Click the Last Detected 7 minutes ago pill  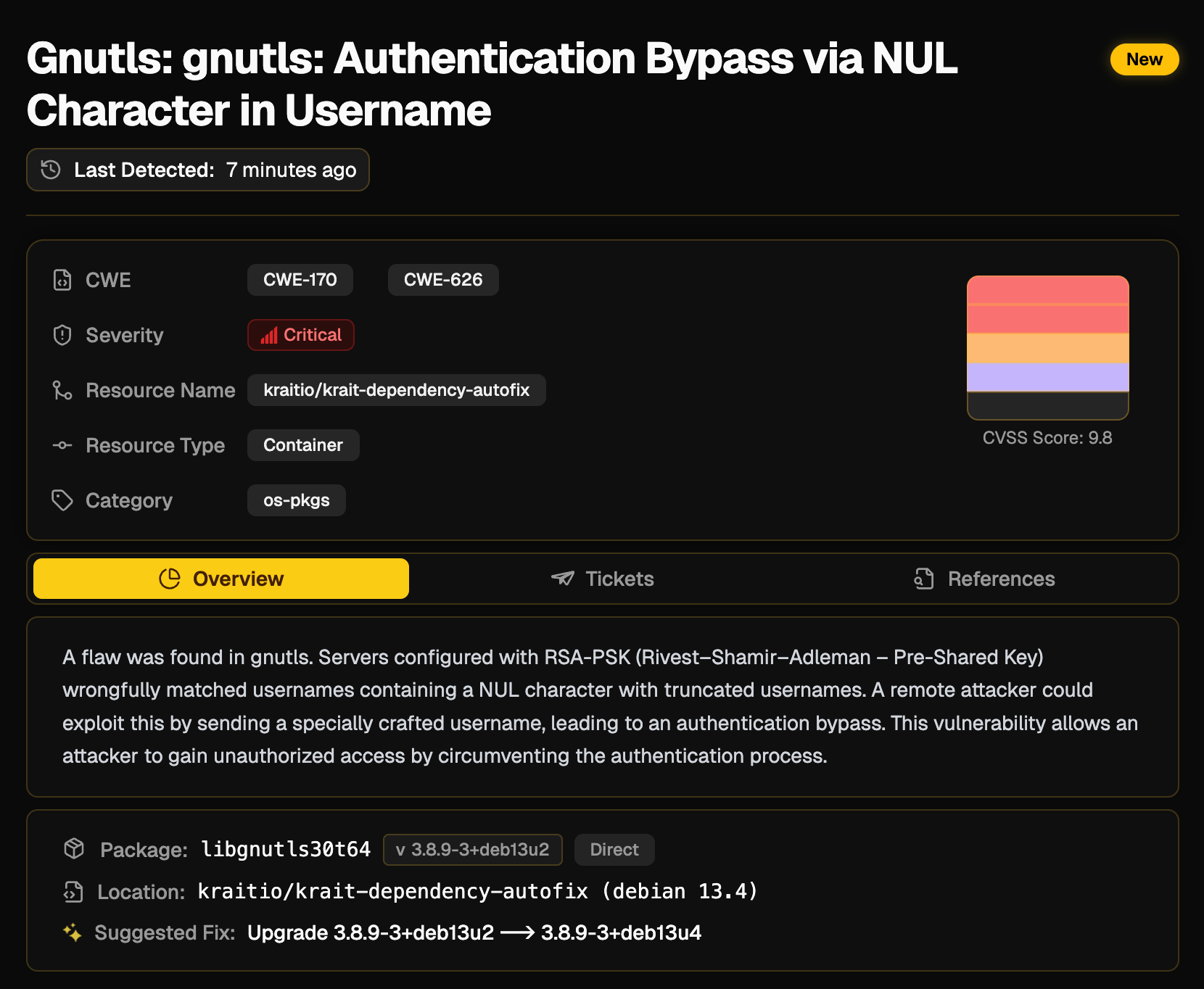coord(198,170)
